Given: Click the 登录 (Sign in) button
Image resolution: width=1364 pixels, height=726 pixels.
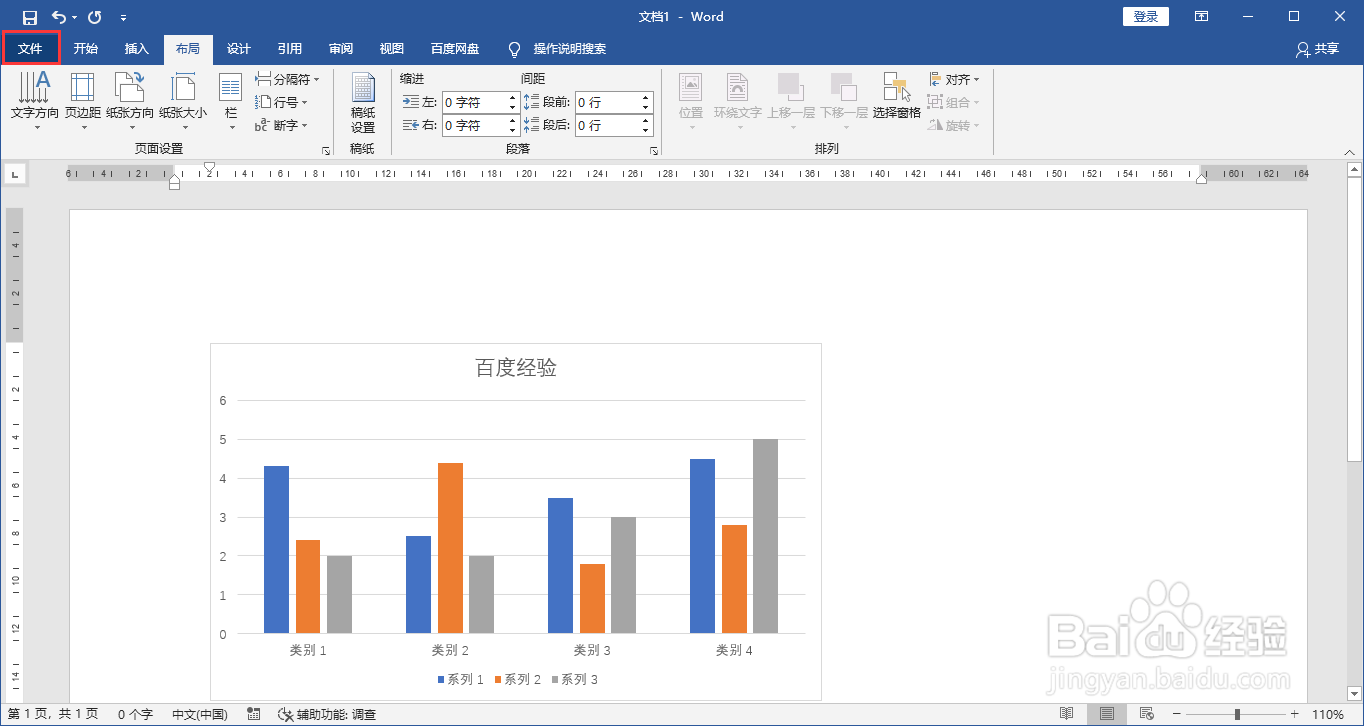Looking at the screenshot, I should click(x=1145, y=16).
